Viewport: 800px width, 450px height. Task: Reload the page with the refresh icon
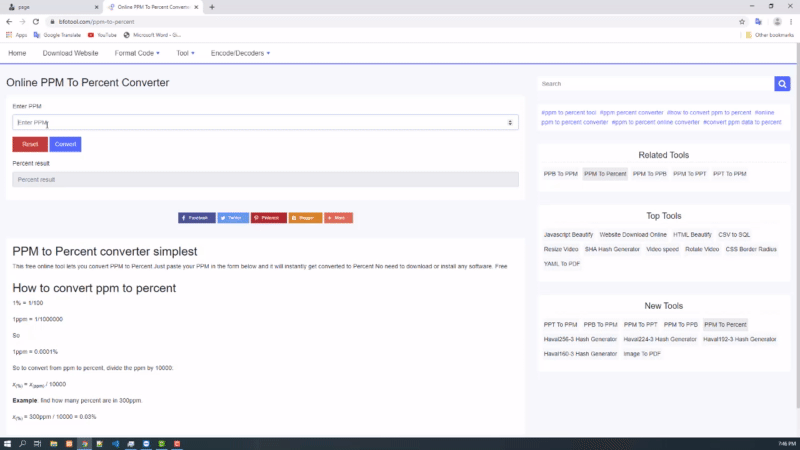36,21
